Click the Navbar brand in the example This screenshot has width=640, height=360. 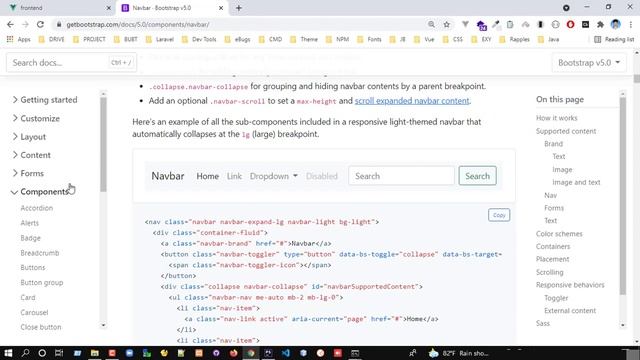[168, 176]
